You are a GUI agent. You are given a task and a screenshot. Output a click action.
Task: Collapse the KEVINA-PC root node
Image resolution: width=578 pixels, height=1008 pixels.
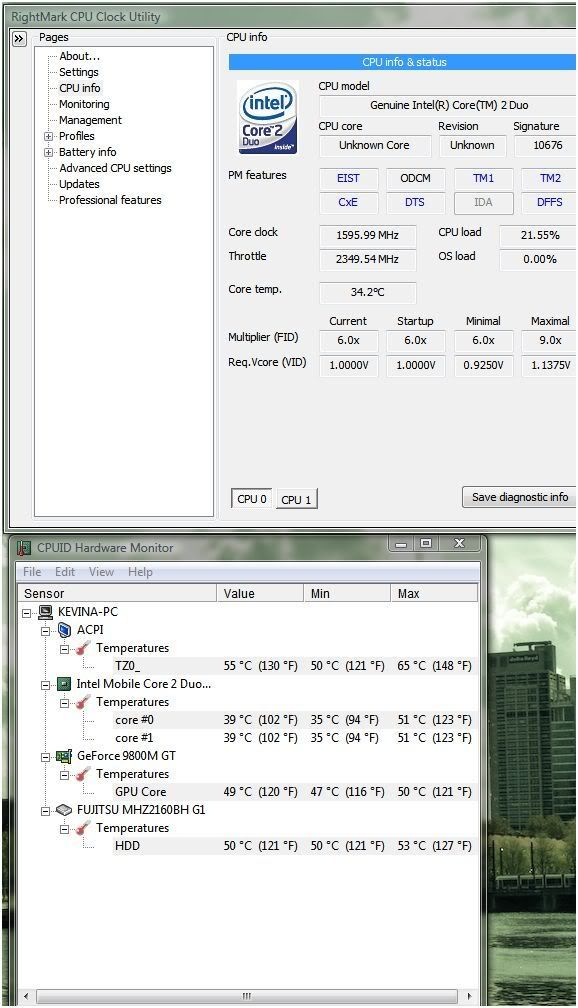[27, 613]
